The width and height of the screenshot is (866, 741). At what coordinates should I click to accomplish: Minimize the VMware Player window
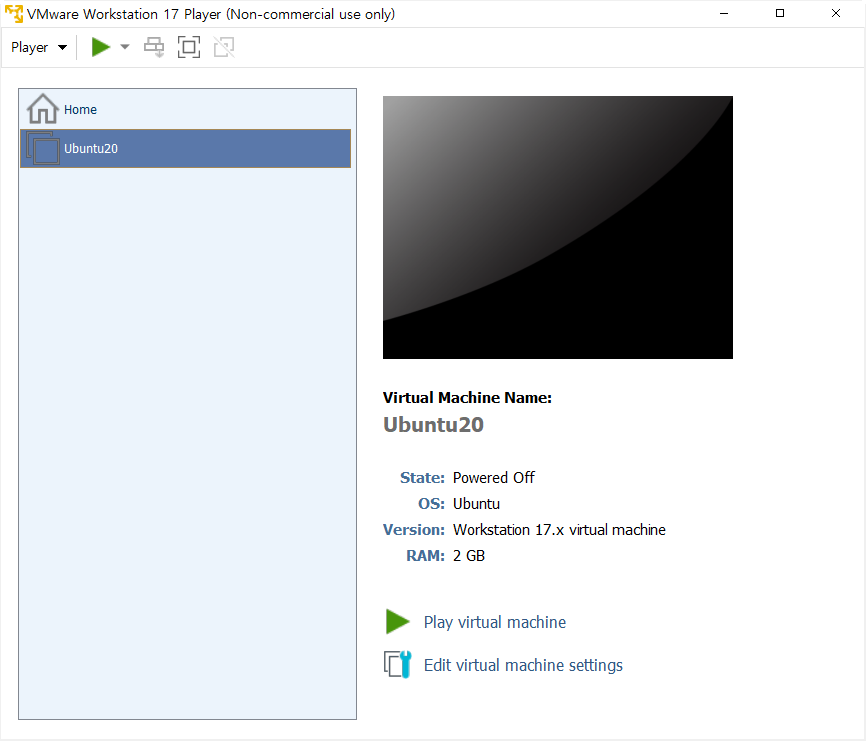pos(724,13)
